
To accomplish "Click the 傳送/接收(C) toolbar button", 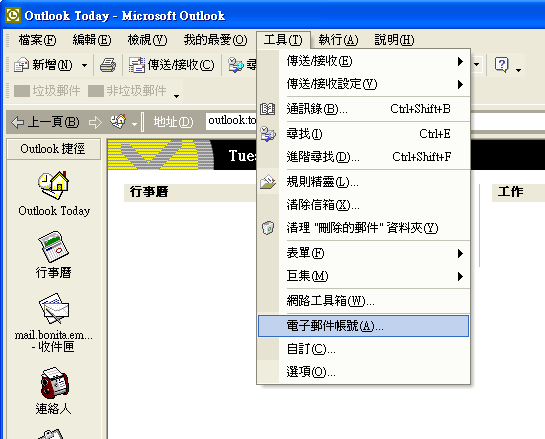I will pyautogui.click(x=172, y=65).
